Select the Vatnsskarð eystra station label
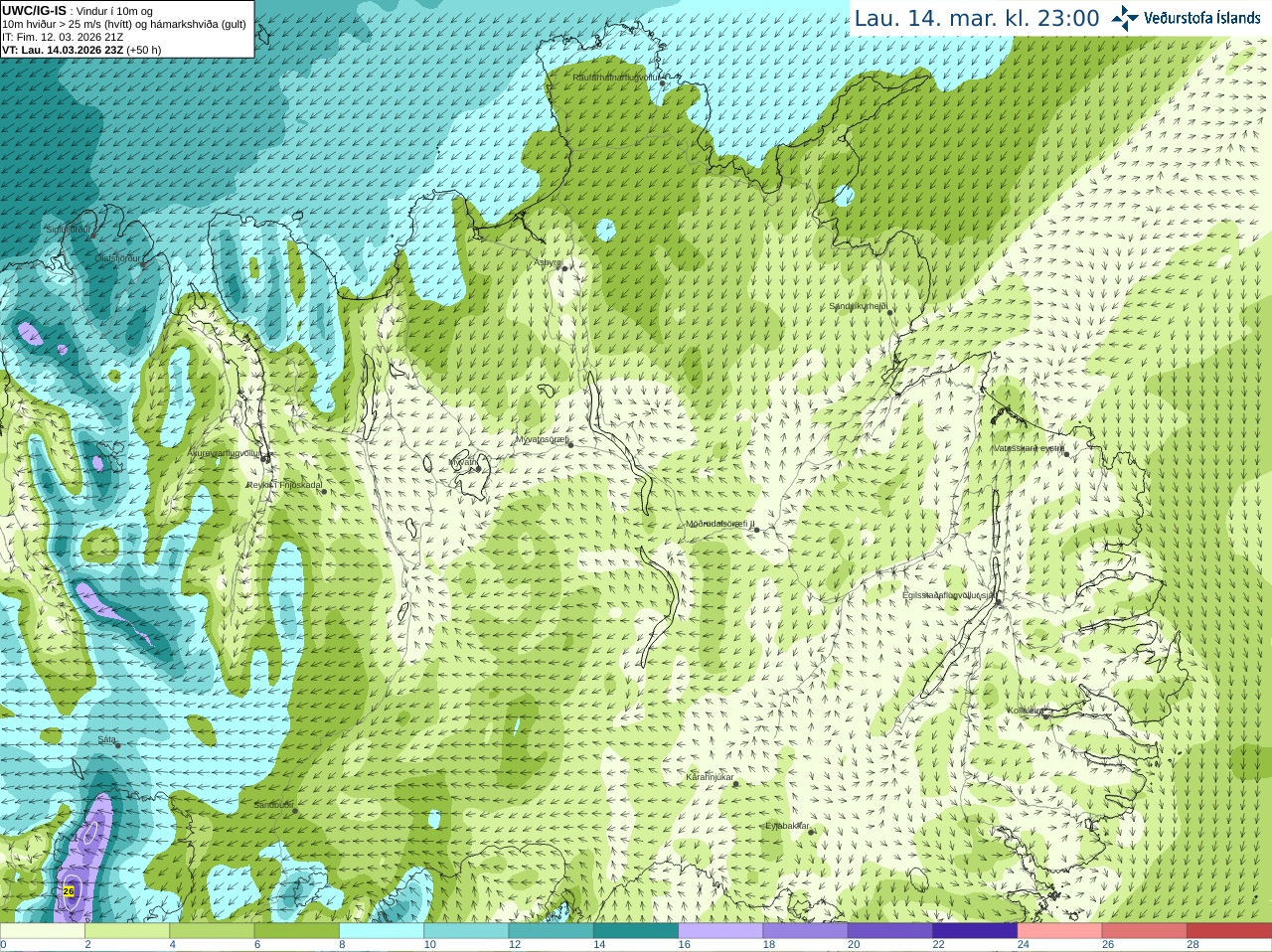The width and height of the screenshot is (1272, 952). (x=1029, y=448)
